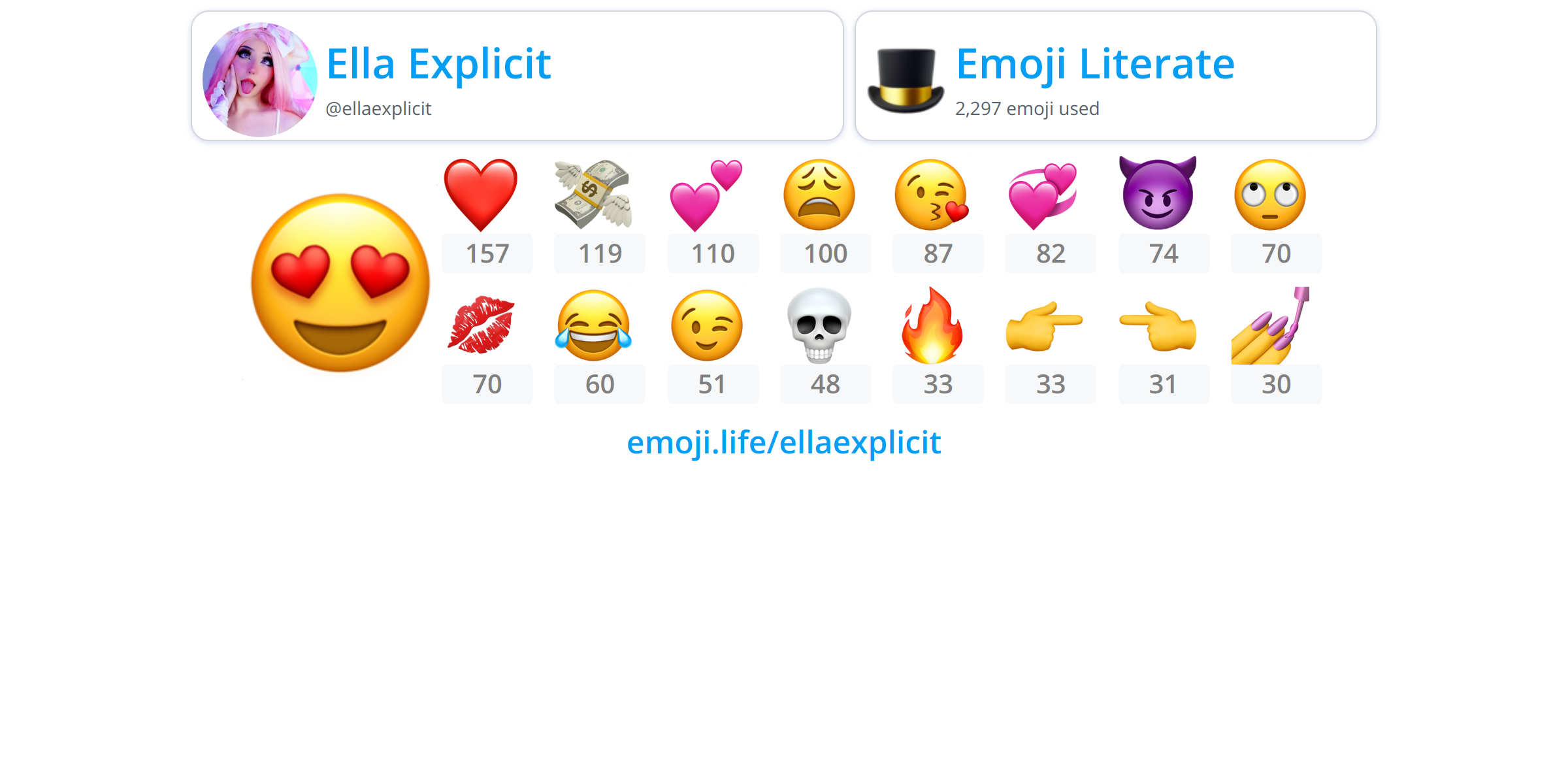1568x784 pixels.
Task: Click the face blowing a kiss emoji
Action: click(x=932, y=195)
